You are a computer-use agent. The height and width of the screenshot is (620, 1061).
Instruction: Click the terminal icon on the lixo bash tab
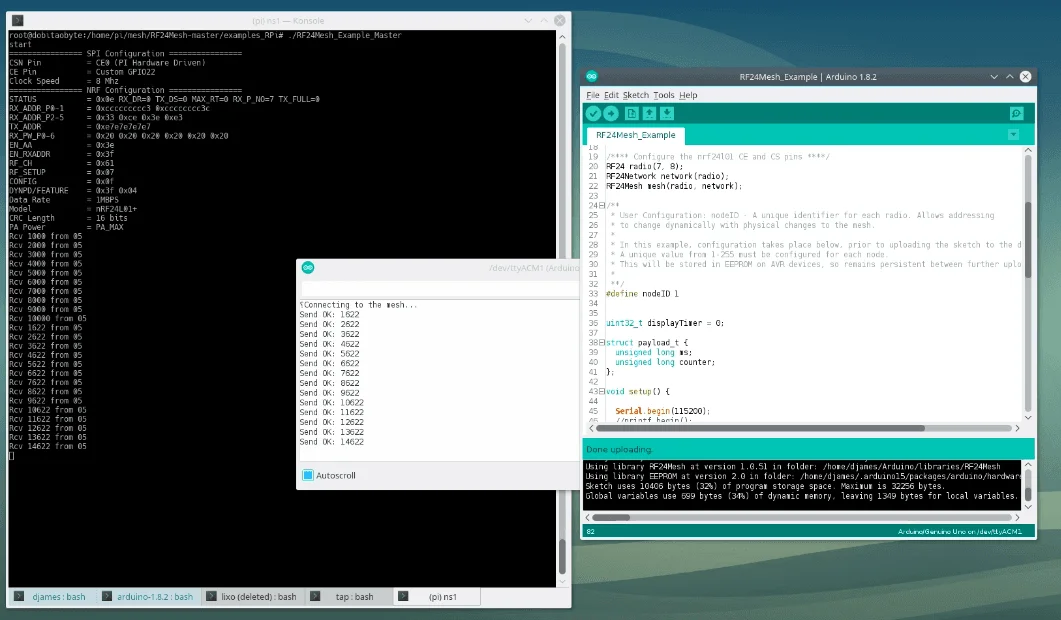211,596
